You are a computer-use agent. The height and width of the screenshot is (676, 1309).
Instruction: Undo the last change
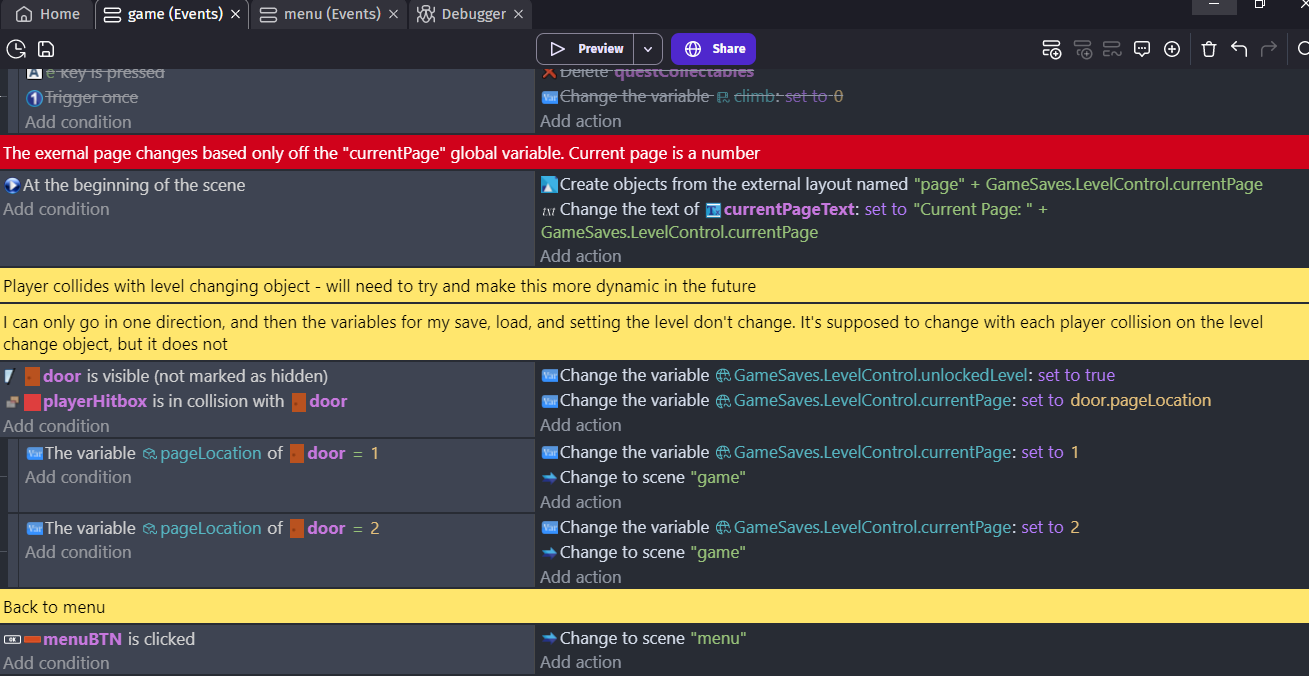pyautogui.click(x=1239, y=49)
